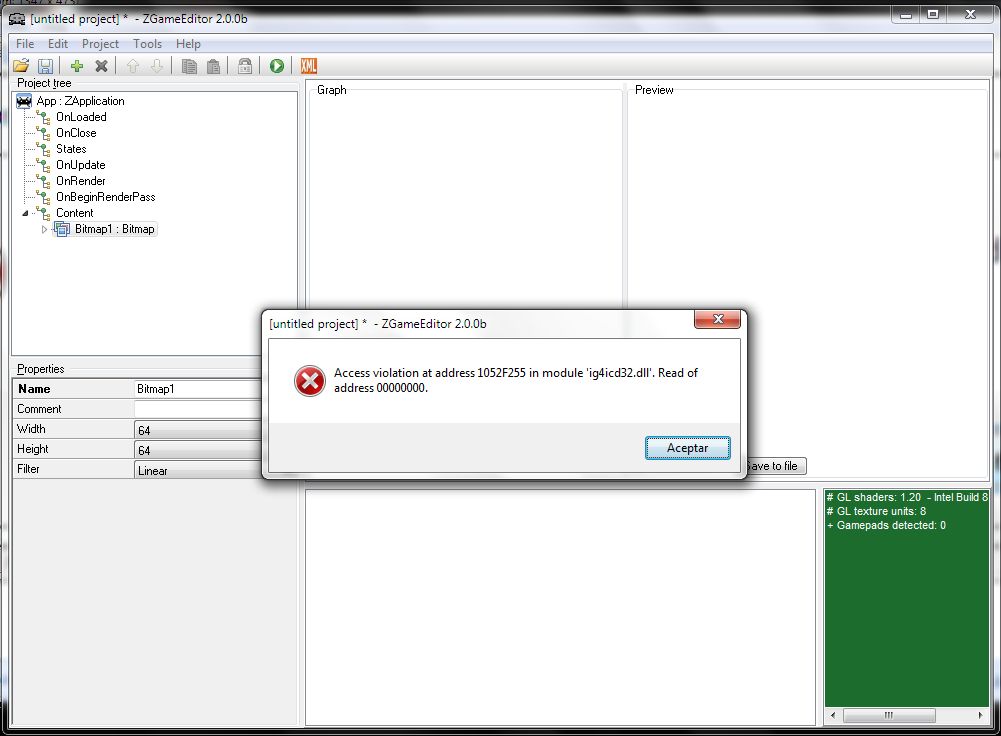1001x736 pixels.
Task: Collapse the Content node triangle
Action: click(26, 213)
